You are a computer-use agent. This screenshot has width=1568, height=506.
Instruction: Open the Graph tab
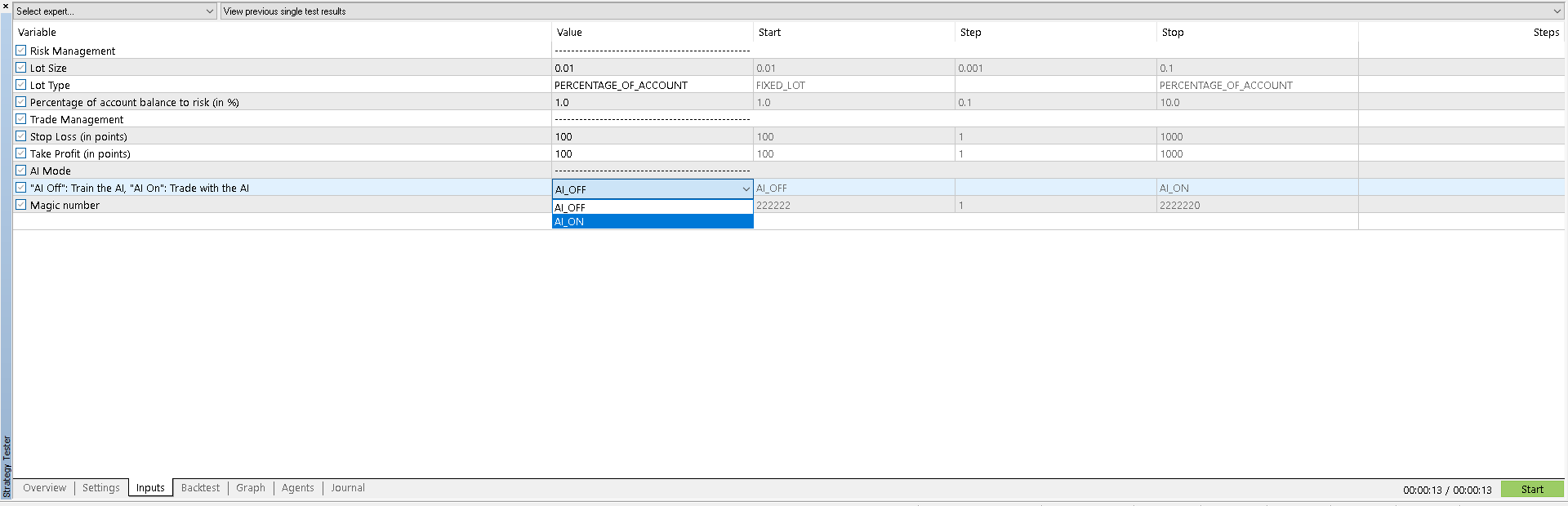click(x=250, y=488)
